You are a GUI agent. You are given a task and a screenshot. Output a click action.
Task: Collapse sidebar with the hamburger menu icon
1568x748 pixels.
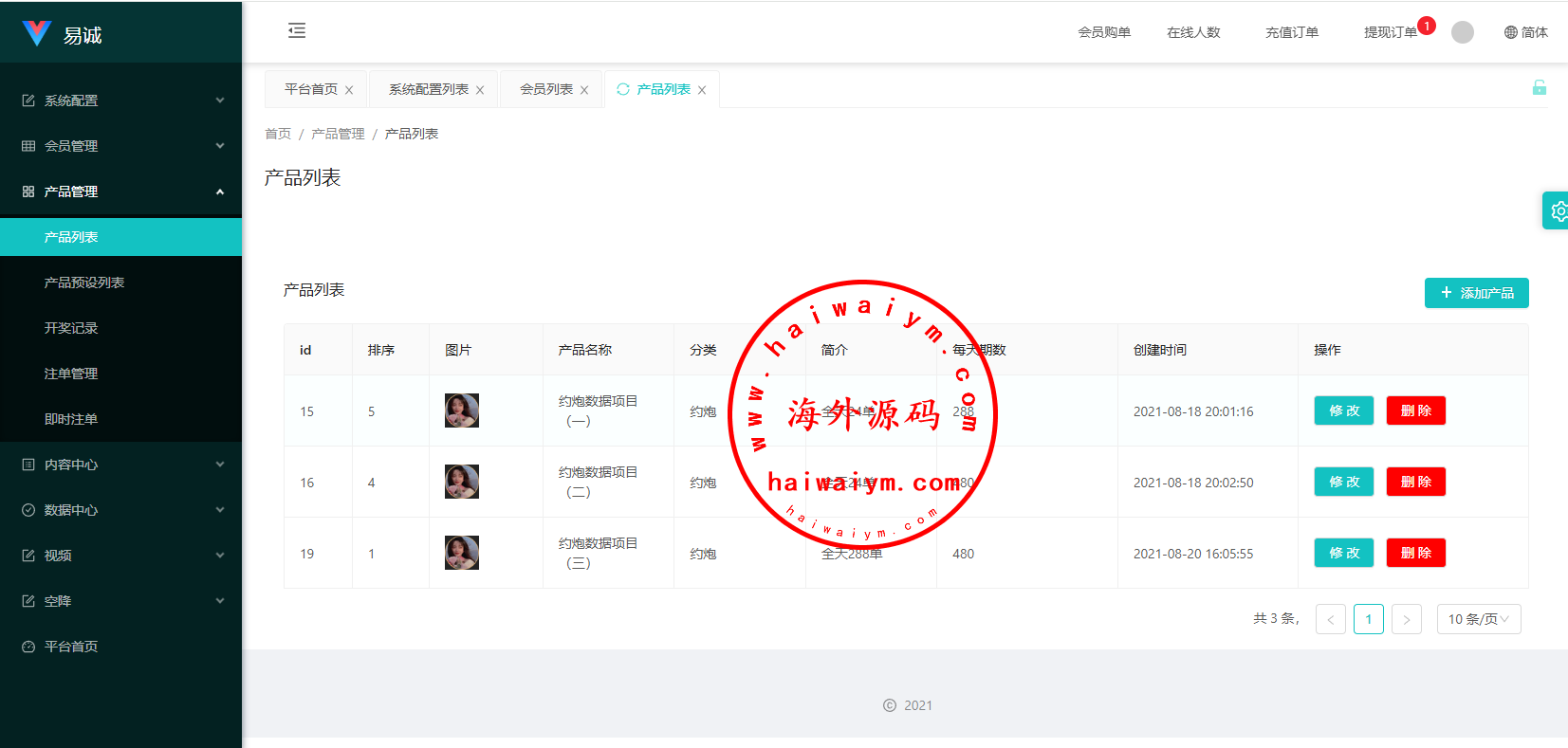tap(297, 31)
